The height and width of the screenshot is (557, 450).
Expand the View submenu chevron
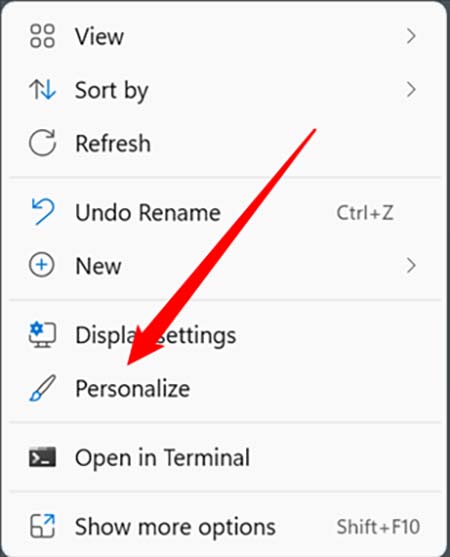pos(411,36)
